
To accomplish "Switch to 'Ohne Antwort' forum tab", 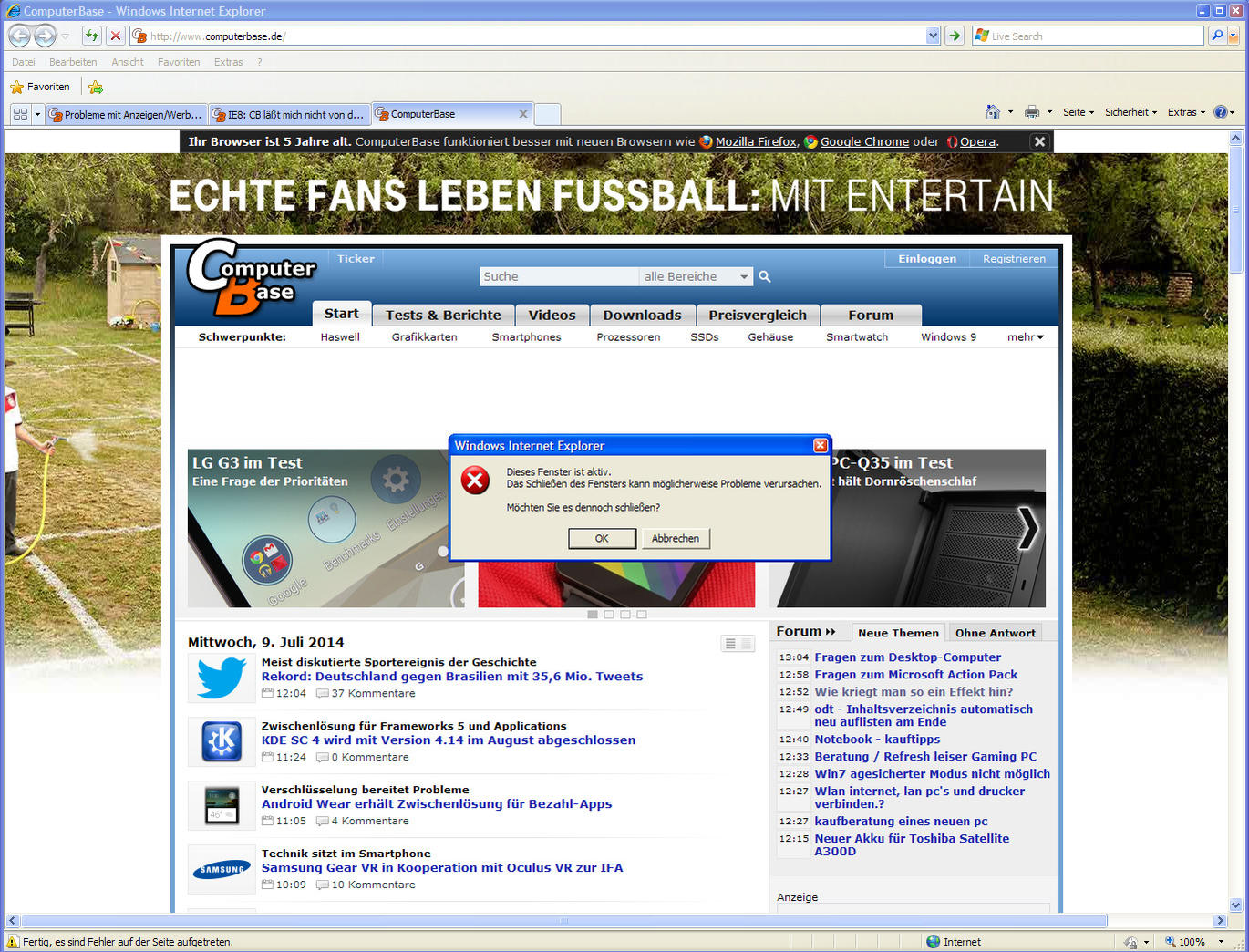I will click(x=995, y=633).
